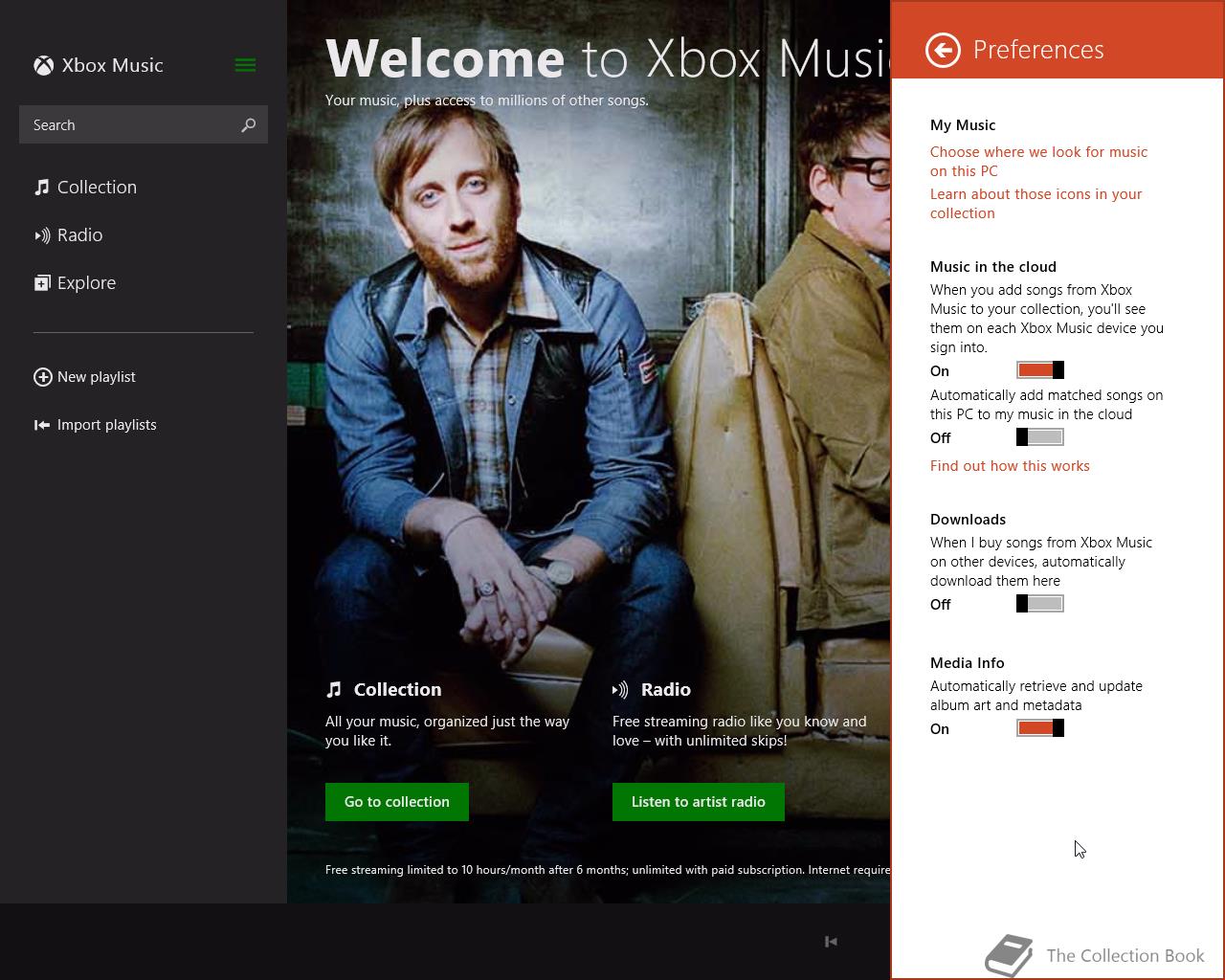Click the Listen to artist radio button
This screenshot has height=980, width=1225.
point(699,802)
